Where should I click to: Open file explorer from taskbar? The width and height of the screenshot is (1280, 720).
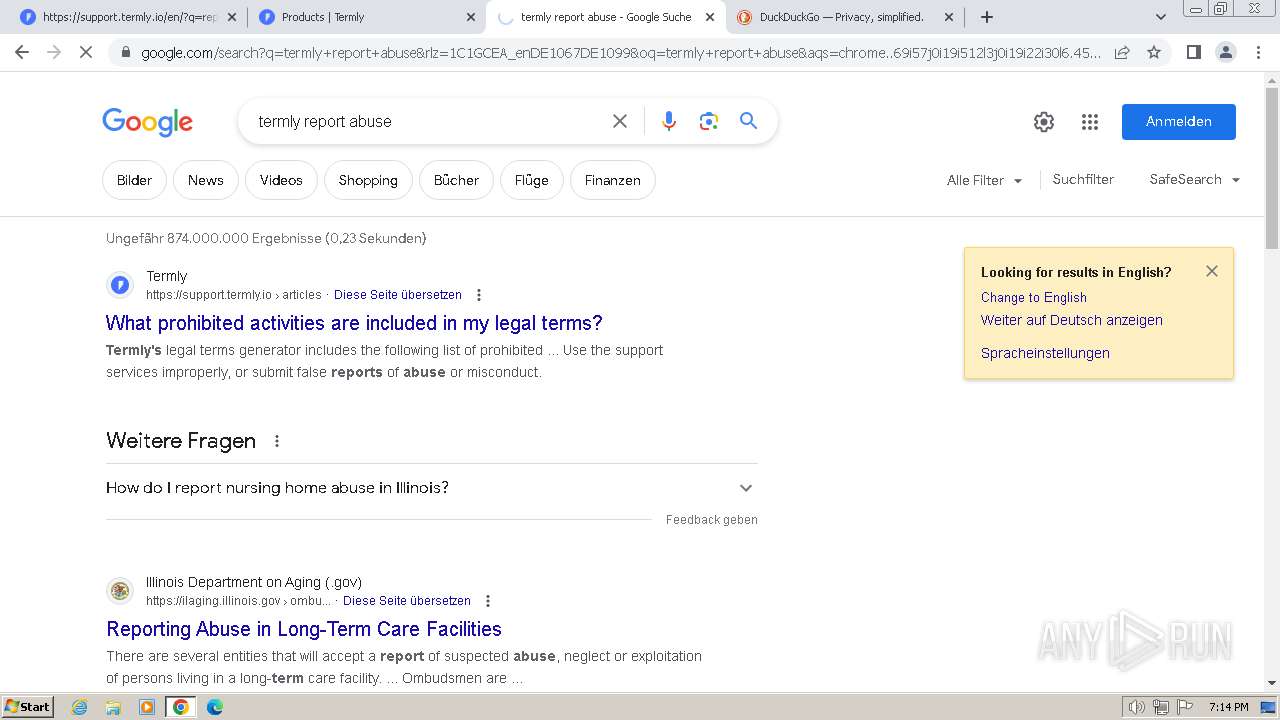tap(113, 707)
